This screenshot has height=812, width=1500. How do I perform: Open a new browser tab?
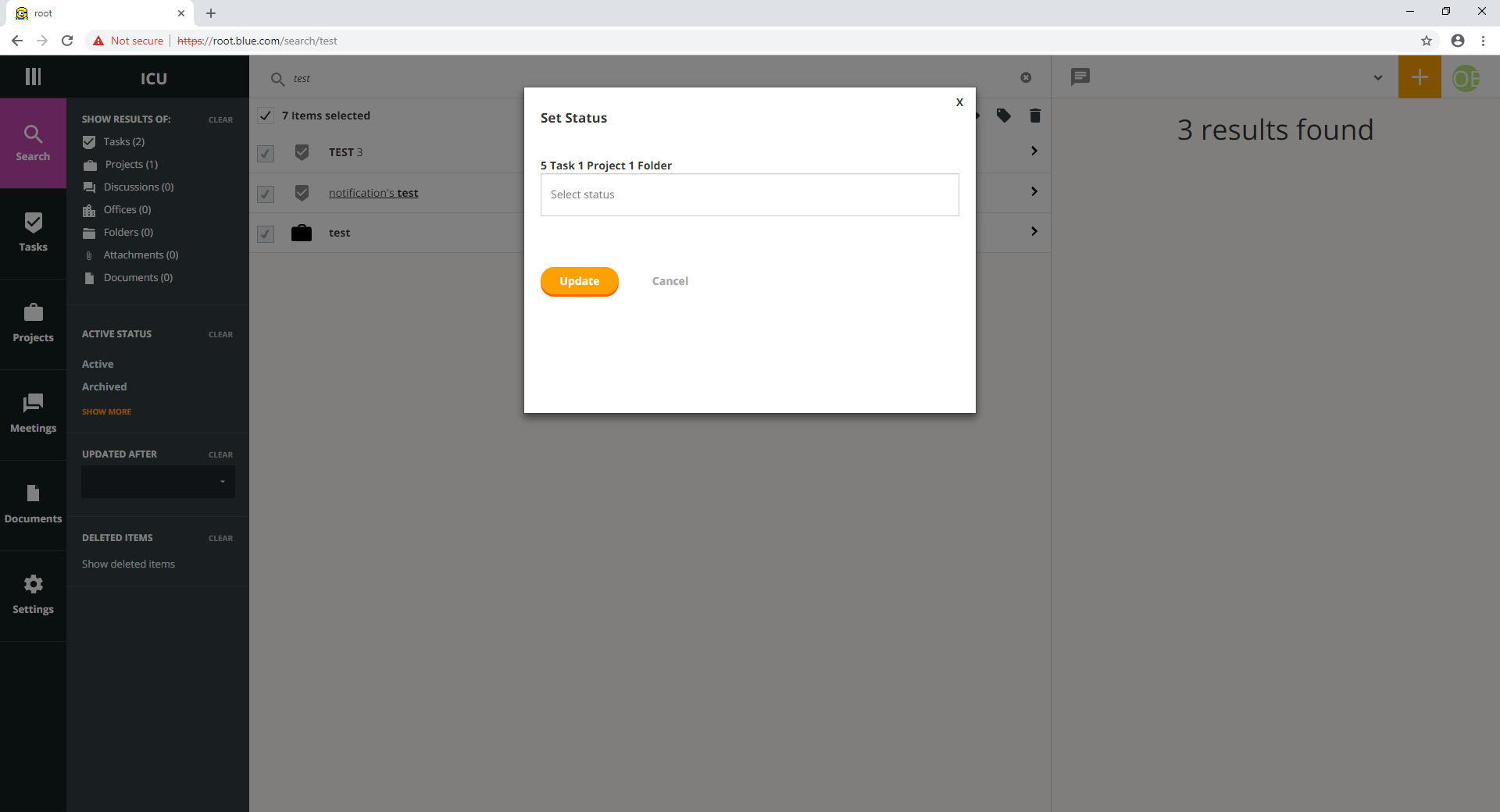click(x=211, y=13)
